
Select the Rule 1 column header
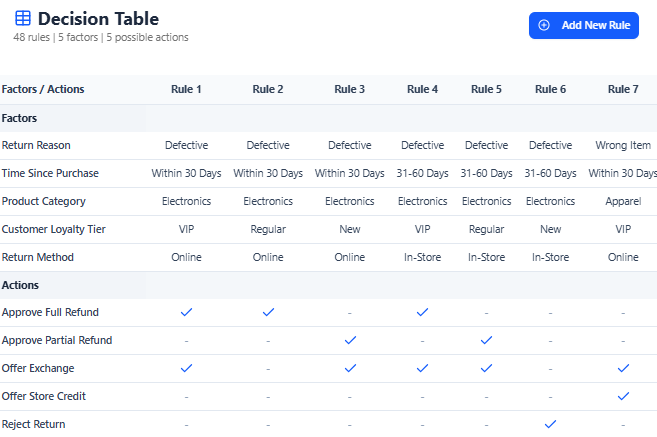click(186, 89)
